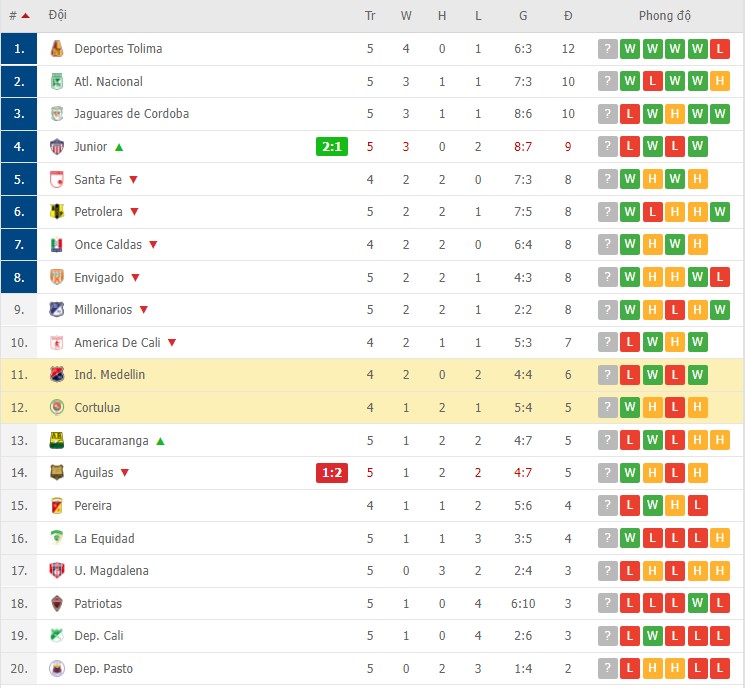Click the red 1:2 live score badge
Image resolution: width=745 pixels, height=688 pixels.
click(x=332, y=473)
